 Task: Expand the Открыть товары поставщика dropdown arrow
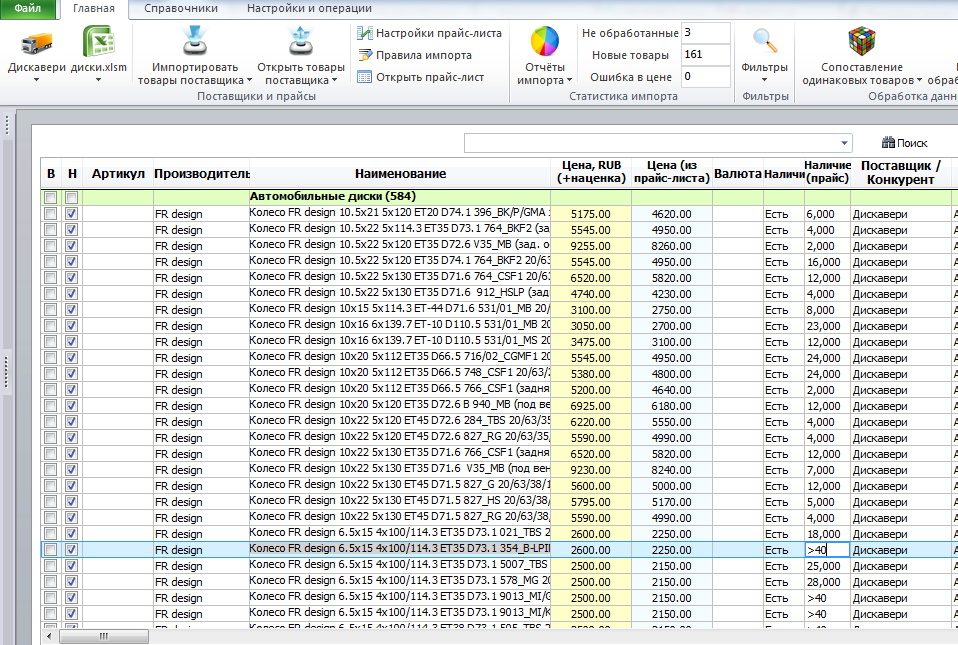pos(334,80)
